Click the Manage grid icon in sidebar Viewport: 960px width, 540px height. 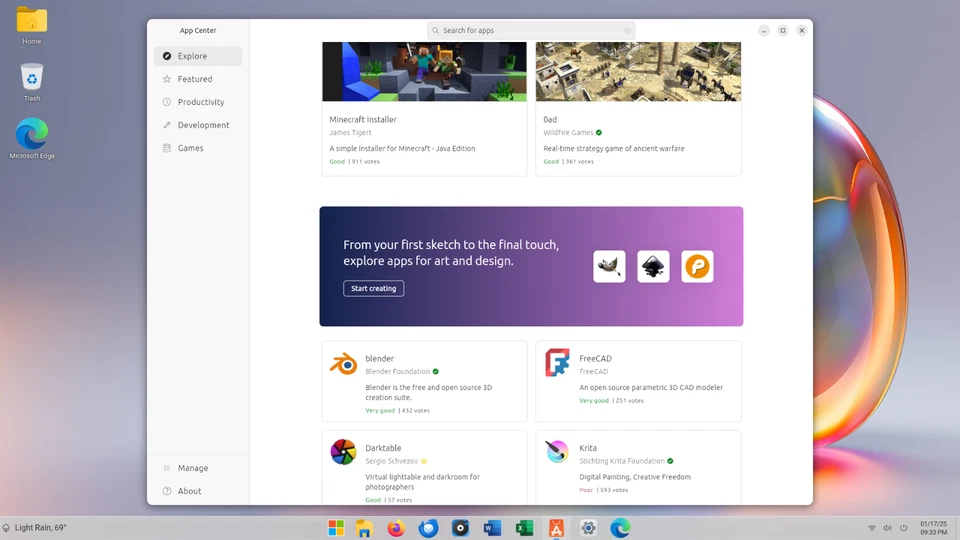tap(167, 468)
